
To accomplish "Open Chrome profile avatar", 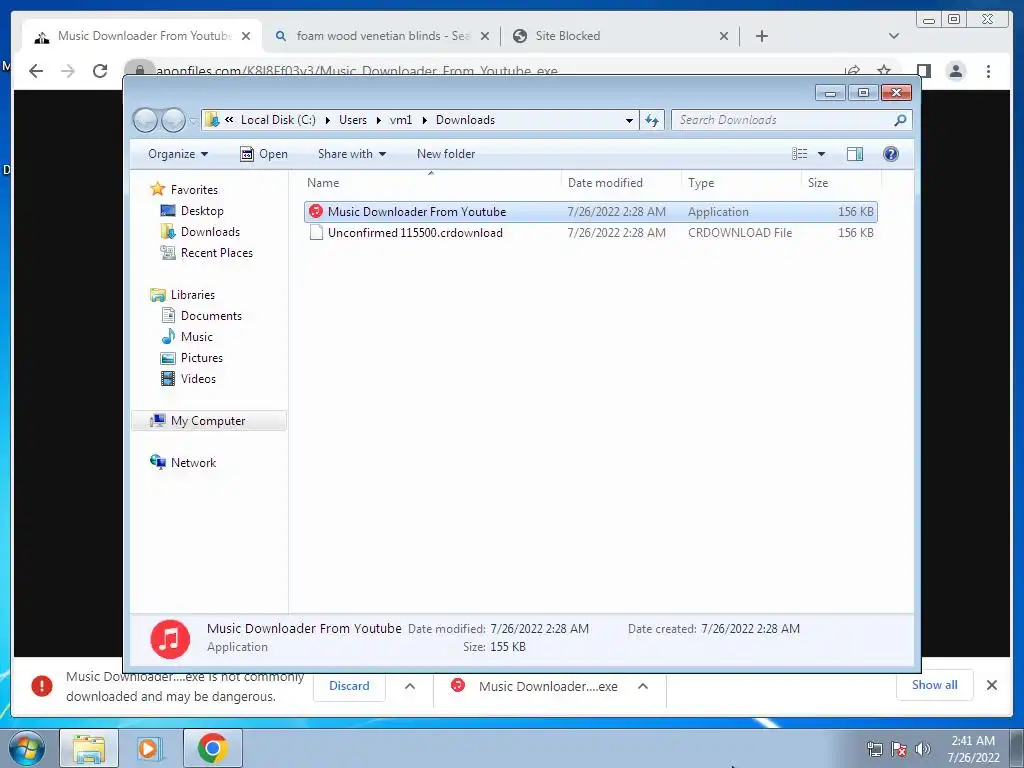I will point(955,71).
